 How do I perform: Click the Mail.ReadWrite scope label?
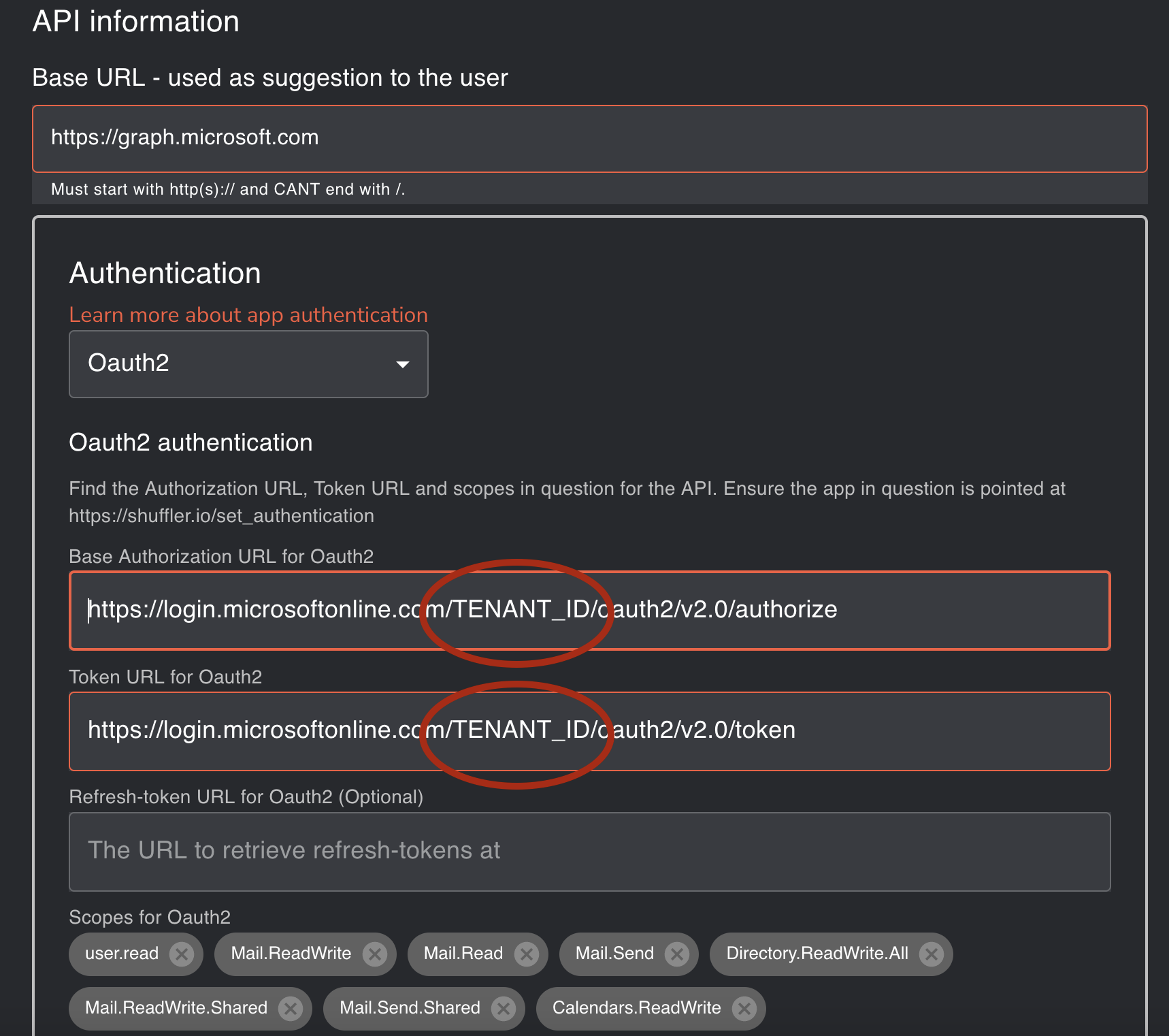291,954
